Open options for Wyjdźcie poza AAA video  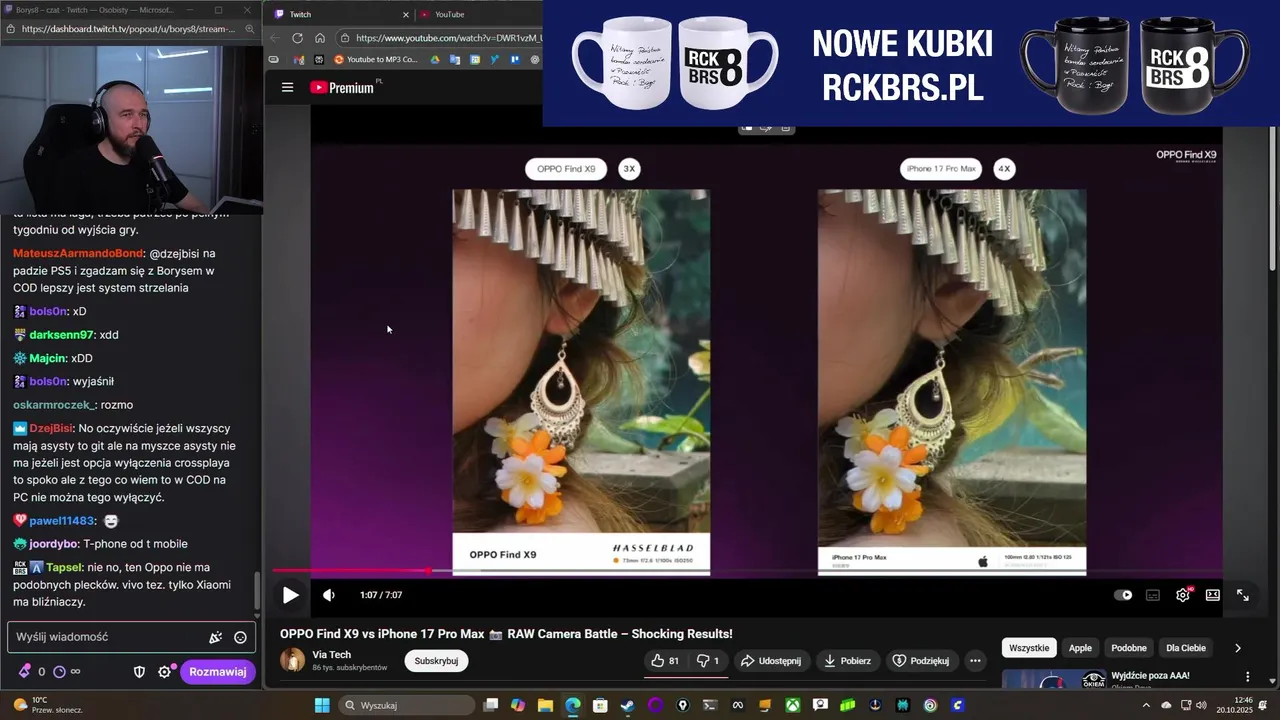tap(1248, 678)
